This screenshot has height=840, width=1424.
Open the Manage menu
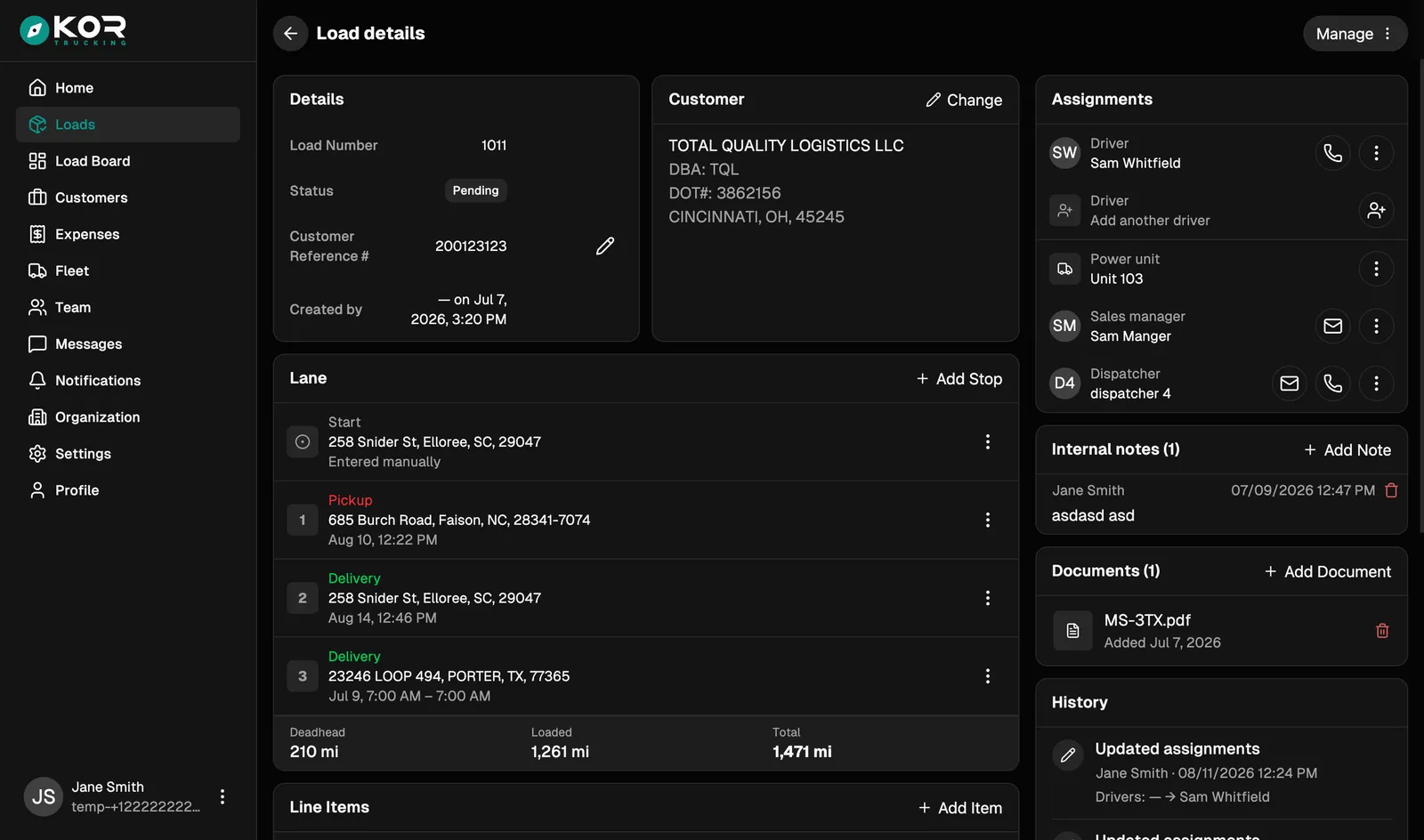[1355, 34]
